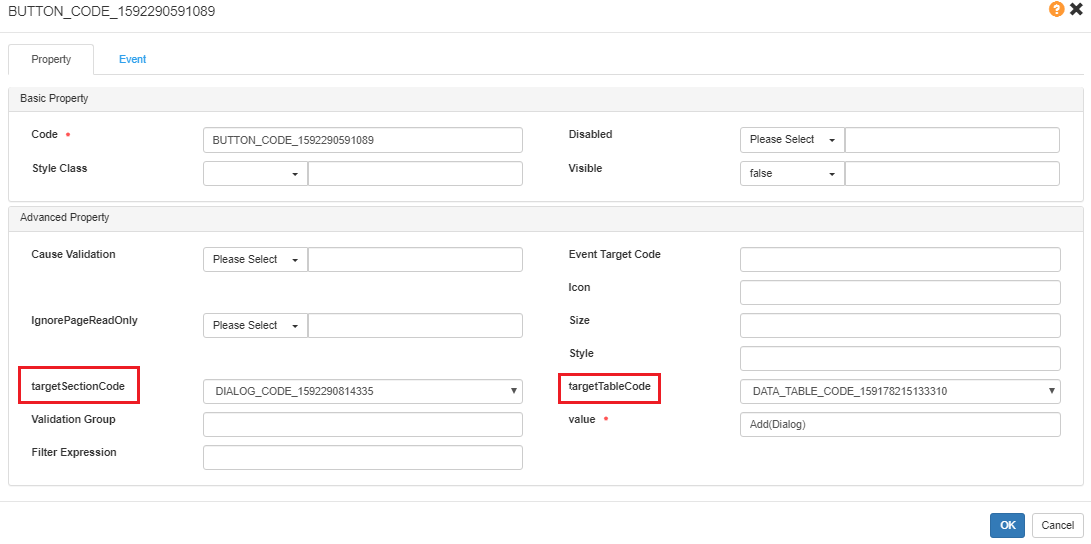Click the Icon text field
The image size is (1091, 544).
(899, 293)
